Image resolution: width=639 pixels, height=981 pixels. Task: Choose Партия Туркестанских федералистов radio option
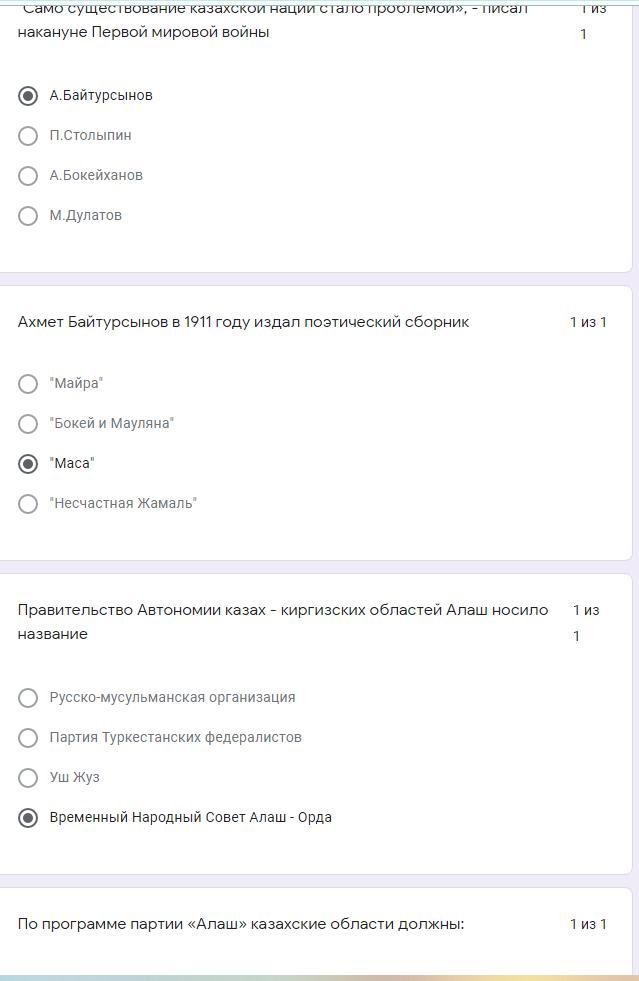coord(28,738)
